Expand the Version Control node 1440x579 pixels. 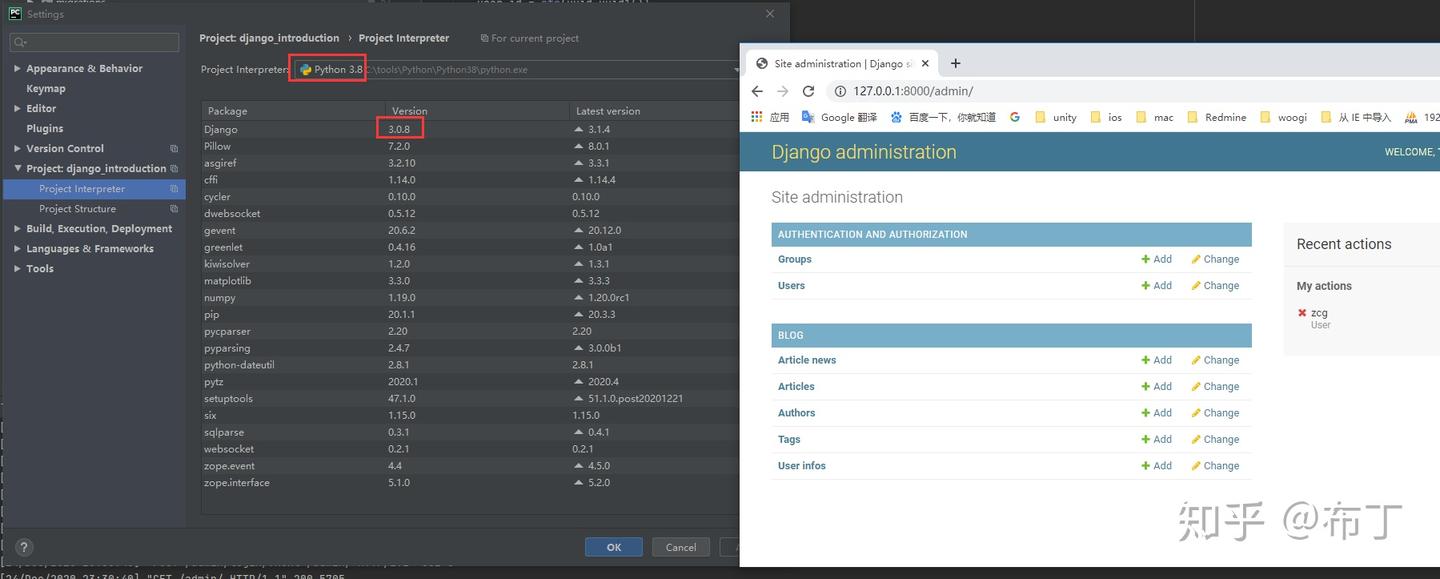tap(17, 148)
